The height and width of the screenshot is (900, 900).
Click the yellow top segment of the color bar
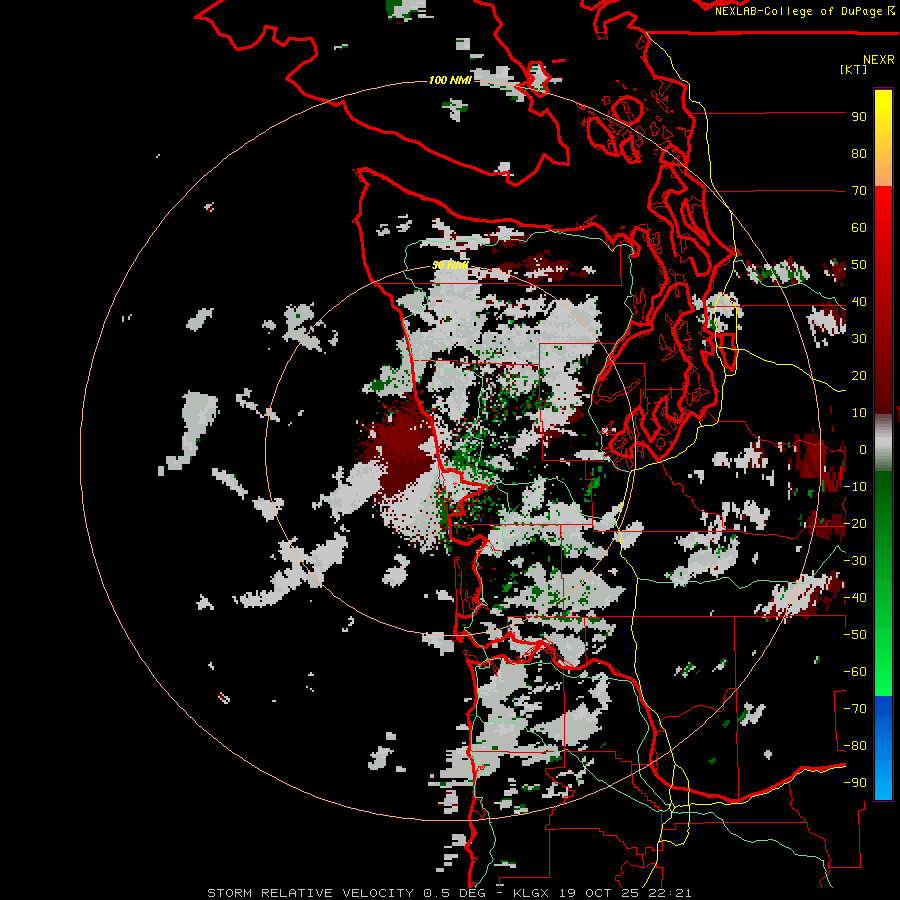pyautogui.click(x=883, y=138)
